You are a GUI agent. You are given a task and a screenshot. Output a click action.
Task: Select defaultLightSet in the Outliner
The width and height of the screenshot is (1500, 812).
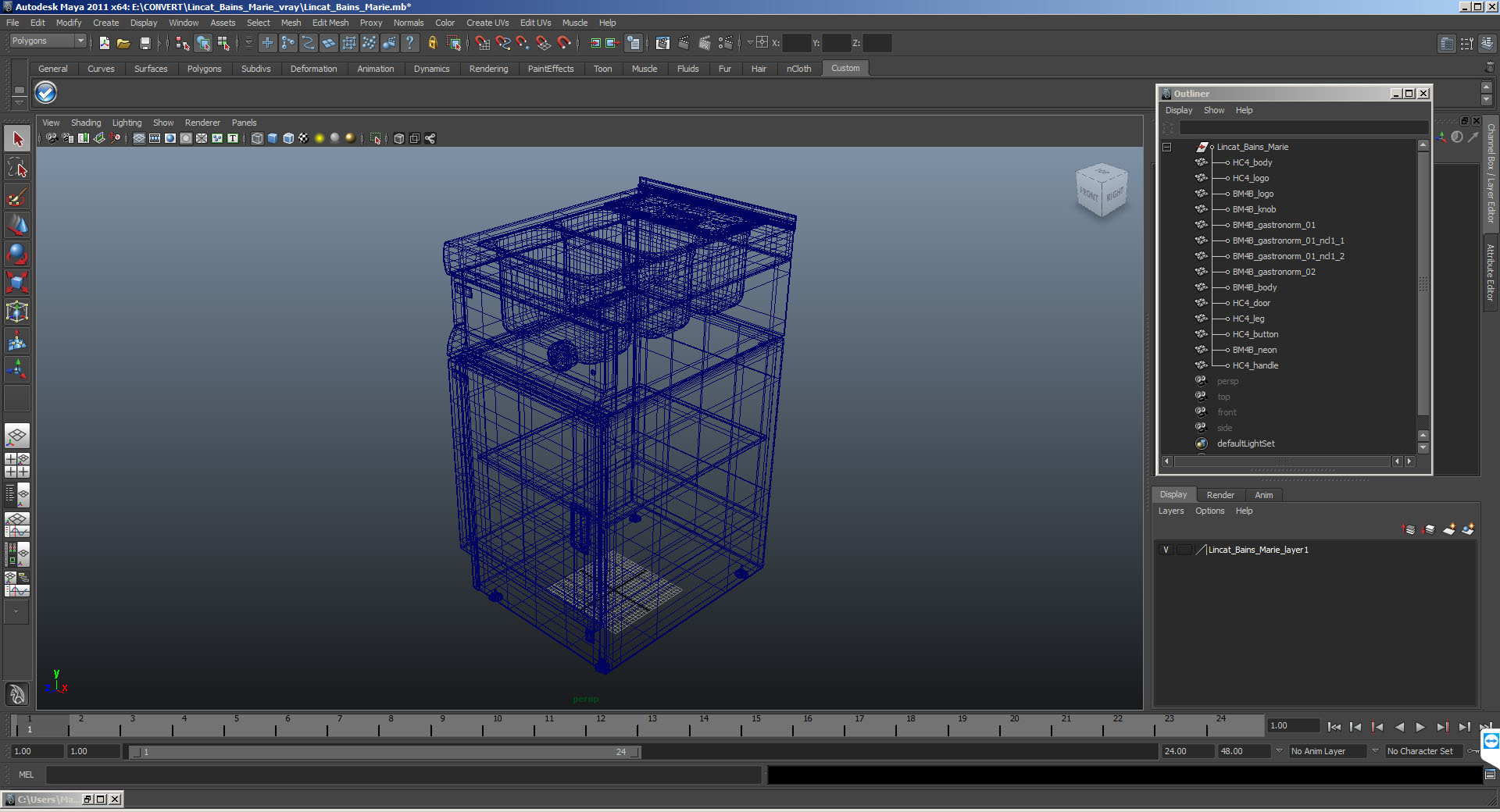point(1245,443)
